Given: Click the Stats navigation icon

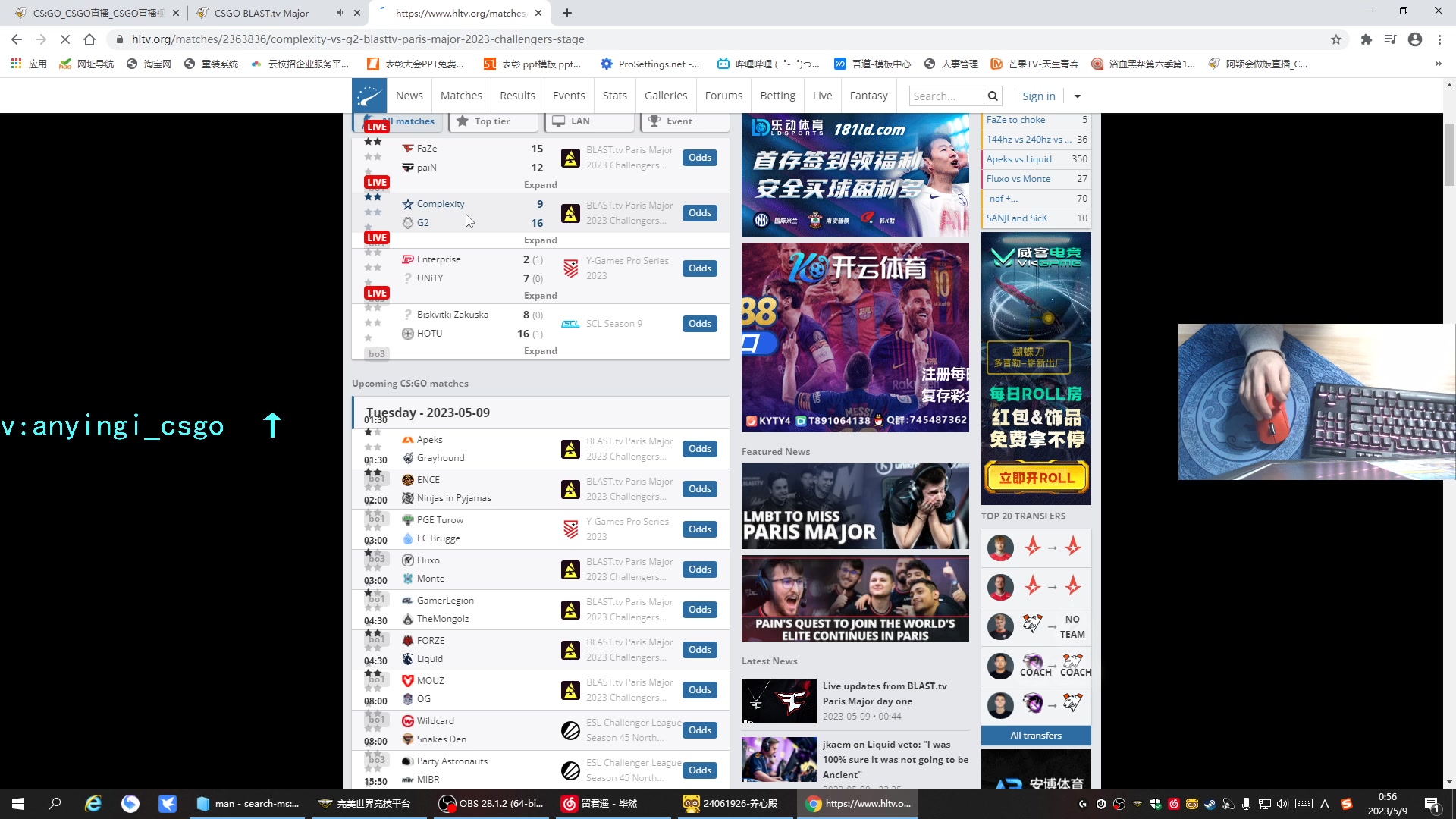Looking at the screenshot, I should click(614, 96).
